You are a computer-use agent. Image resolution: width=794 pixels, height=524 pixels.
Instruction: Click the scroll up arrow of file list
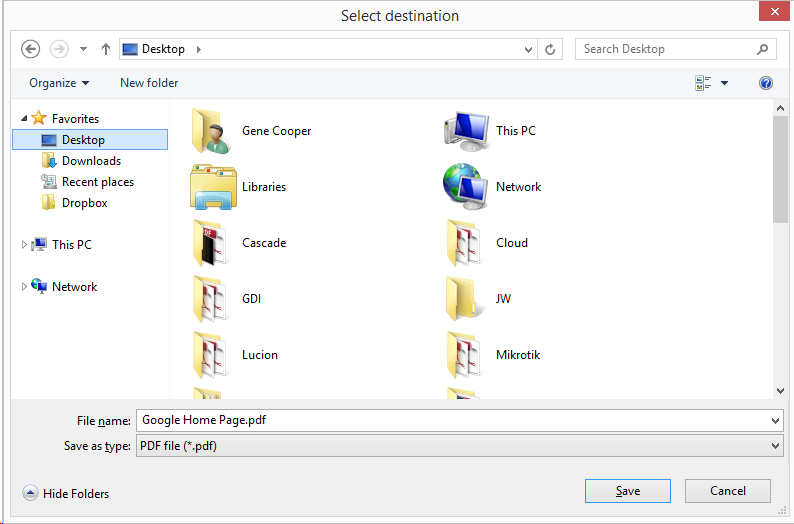780,108
